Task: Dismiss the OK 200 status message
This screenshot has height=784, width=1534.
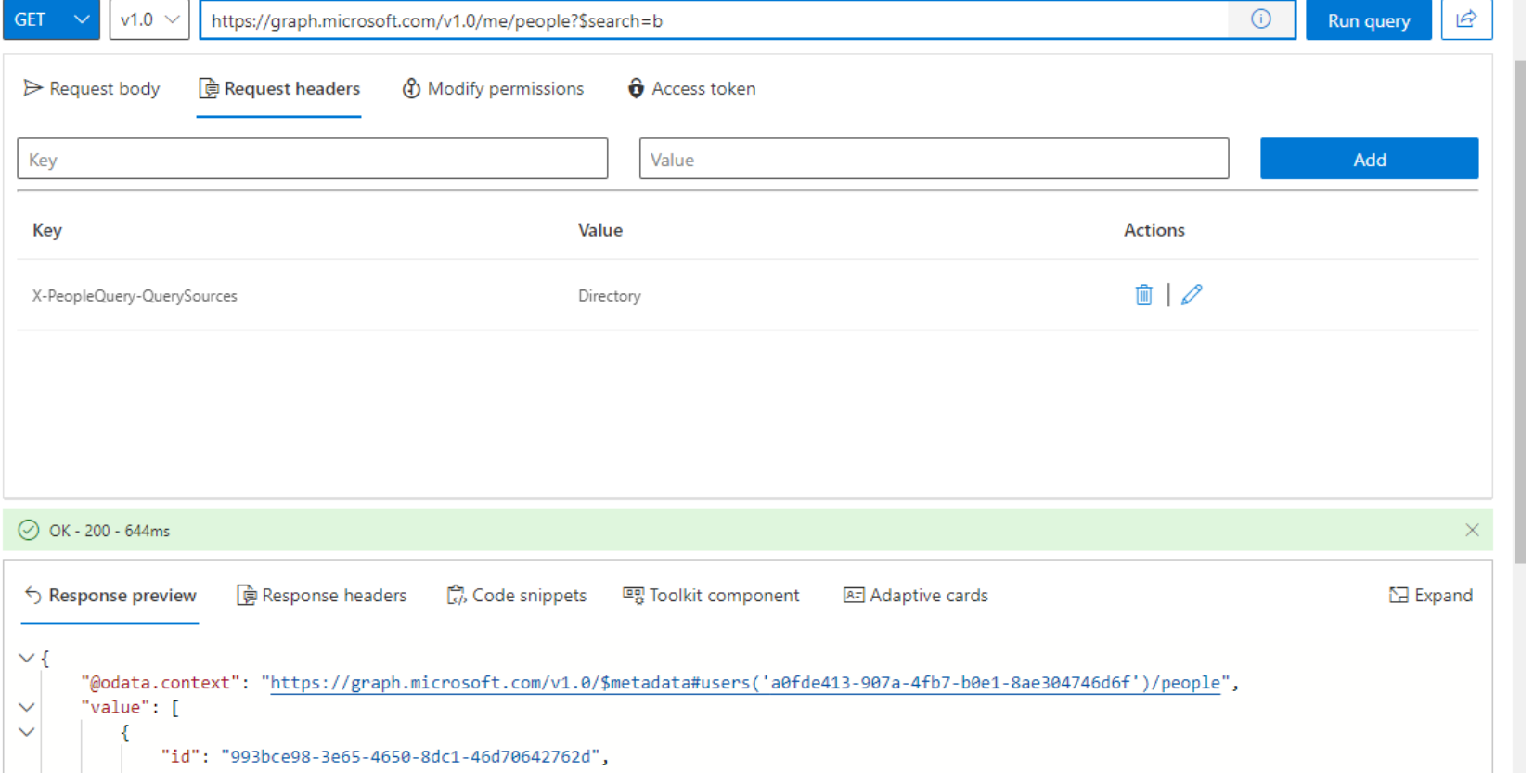Action: 1472,531
